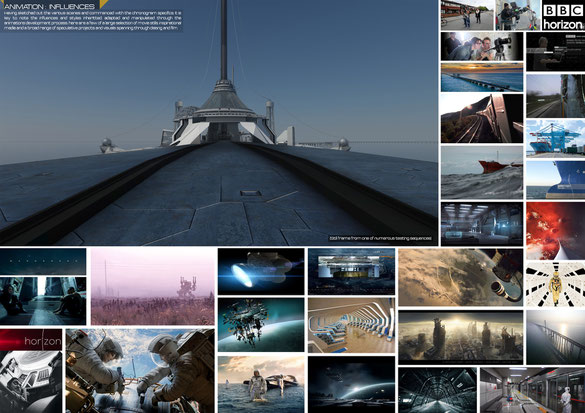This screenshot has height=413, width=585.
Task: Open the red nebula spacecraft image
Action: 556,231
